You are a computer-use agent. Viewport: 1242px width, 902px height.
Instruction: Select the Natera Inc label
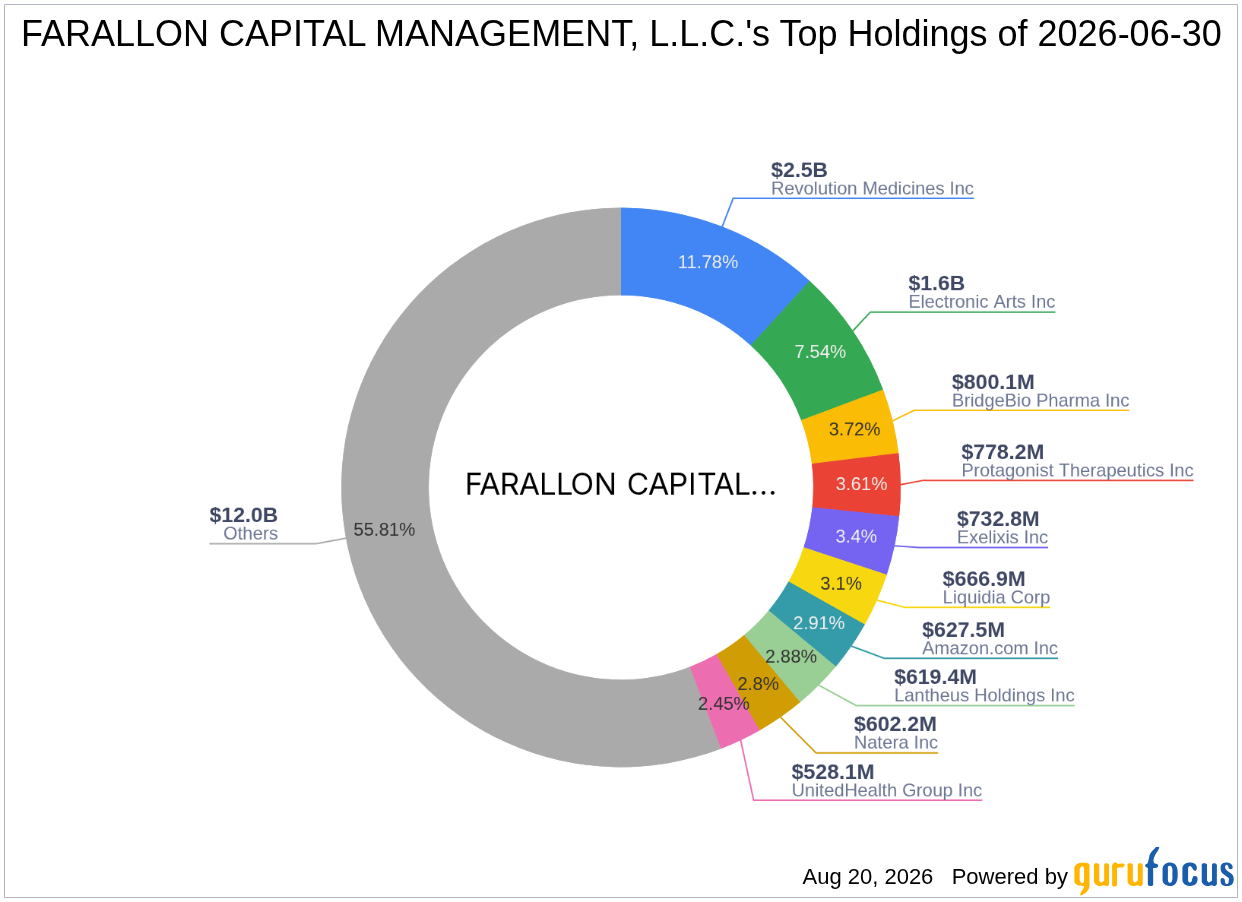pyautogui.click(x=896, y=743)
